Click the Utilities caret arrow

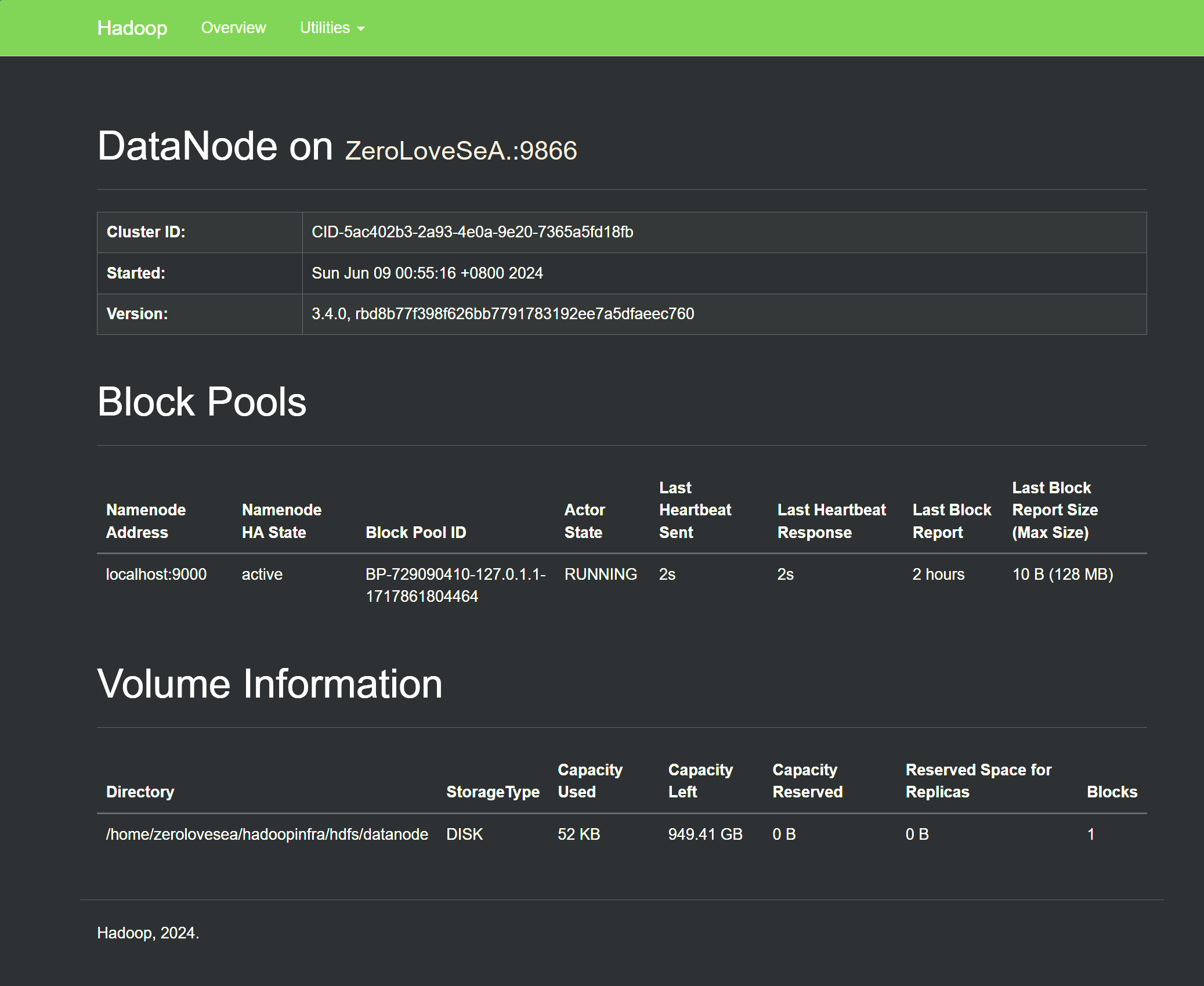(x=361, y=29)
